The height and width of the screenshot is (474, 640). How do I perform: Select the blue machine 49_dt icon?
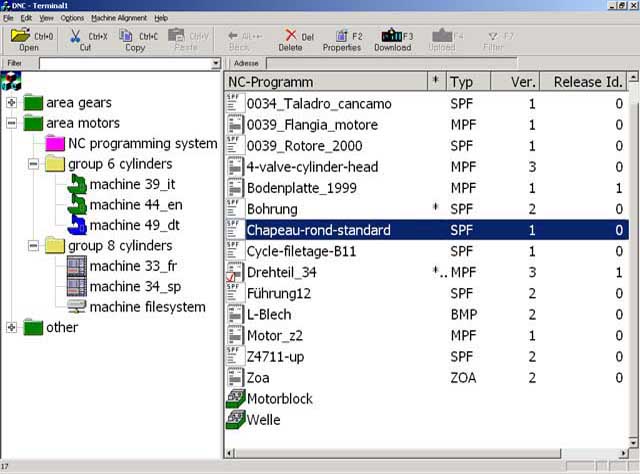click(x=77, y=225)
